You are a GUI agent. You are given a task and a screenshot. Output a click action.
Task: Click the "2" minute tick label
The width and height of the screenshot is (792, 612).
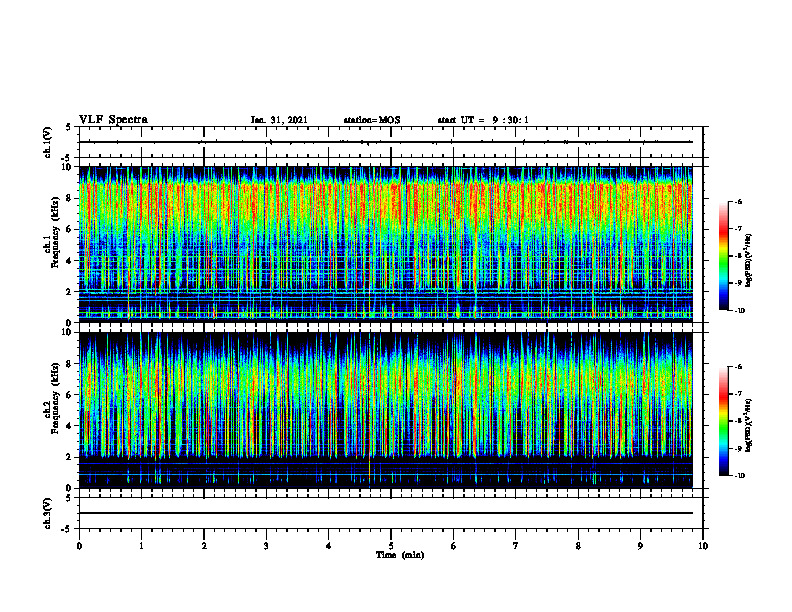204,546
